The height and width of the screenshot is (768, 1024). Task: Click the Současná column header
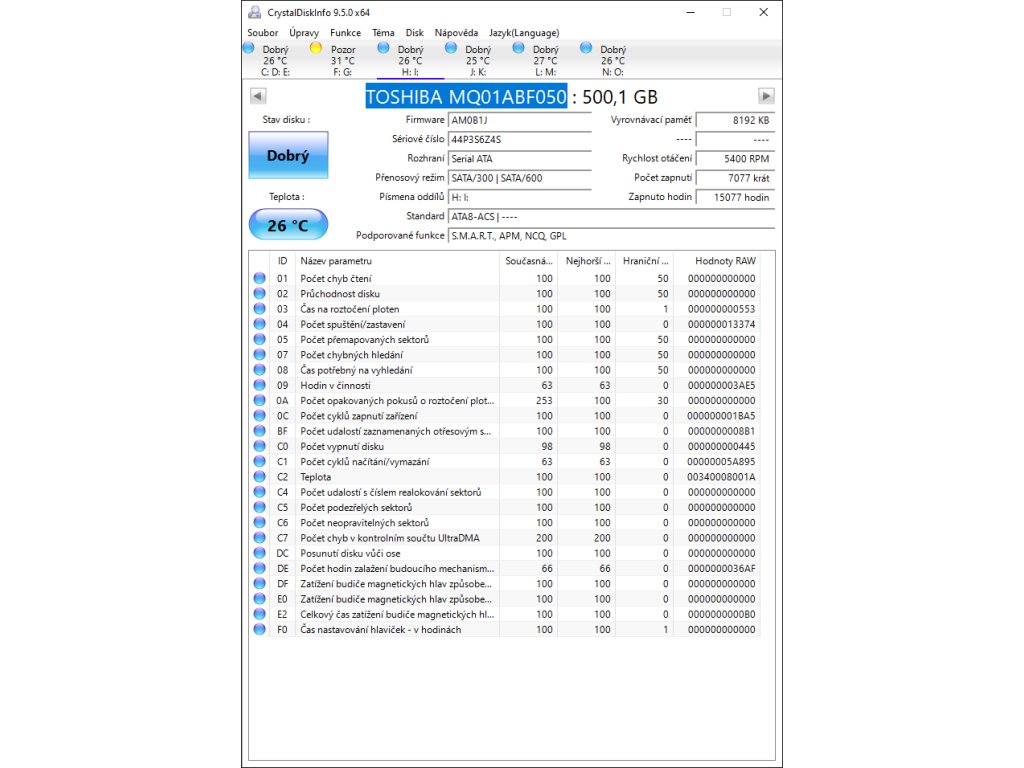tap(528, 261)
